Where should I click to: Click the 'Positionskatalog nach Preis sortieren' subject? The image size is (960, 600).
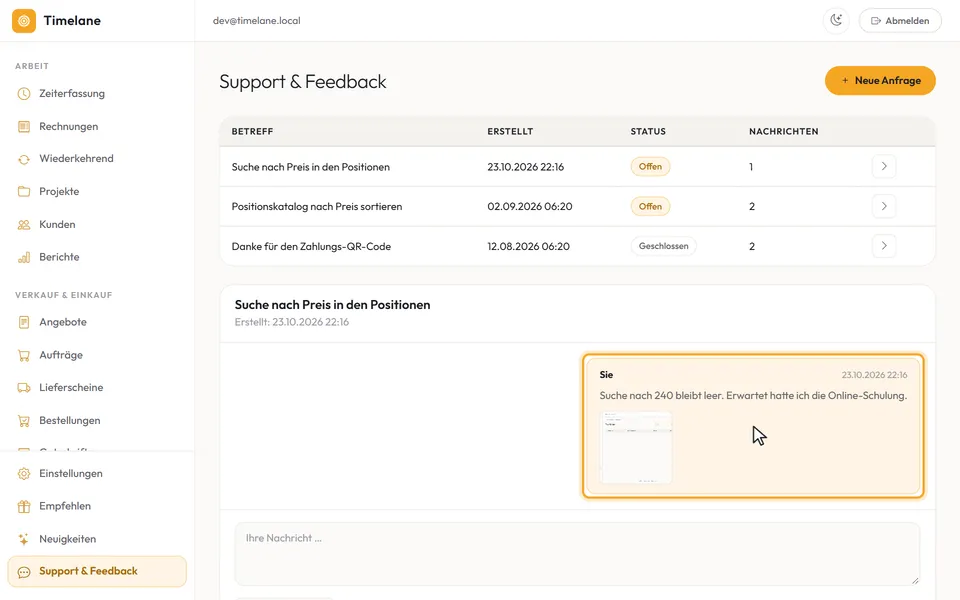click(x=317, y=207)
